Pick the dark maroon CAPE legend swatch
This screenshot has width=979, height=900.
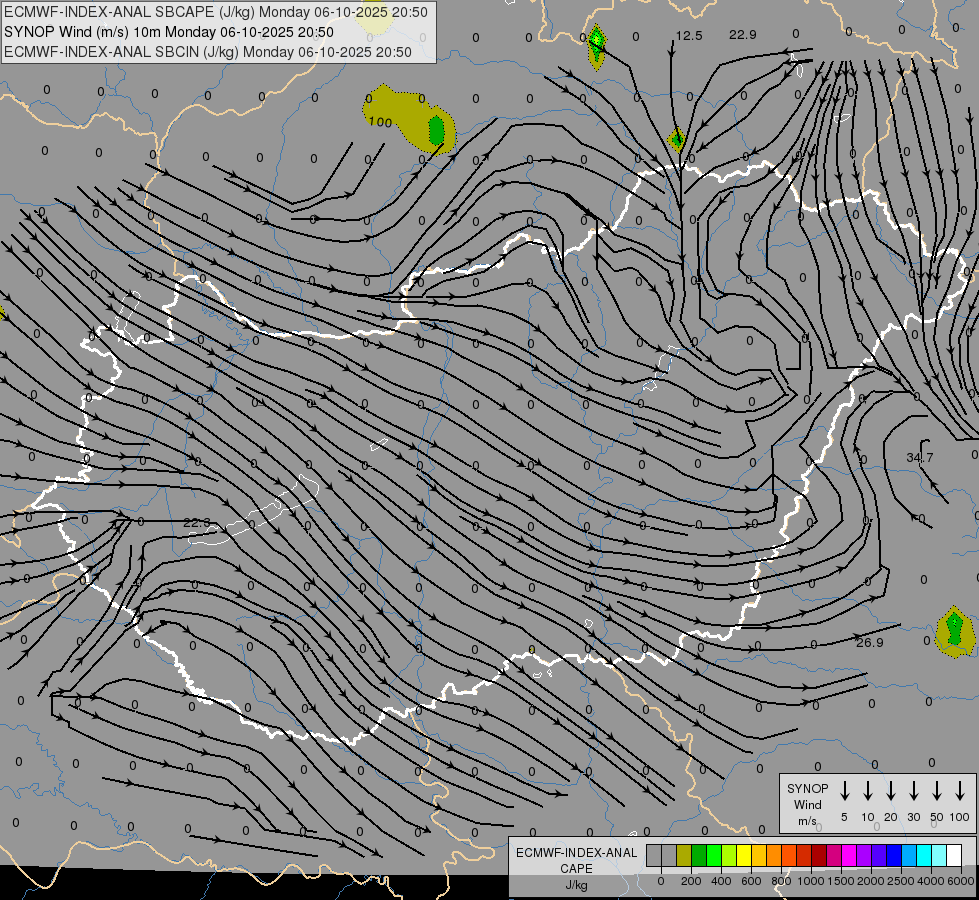coord(819,855)
